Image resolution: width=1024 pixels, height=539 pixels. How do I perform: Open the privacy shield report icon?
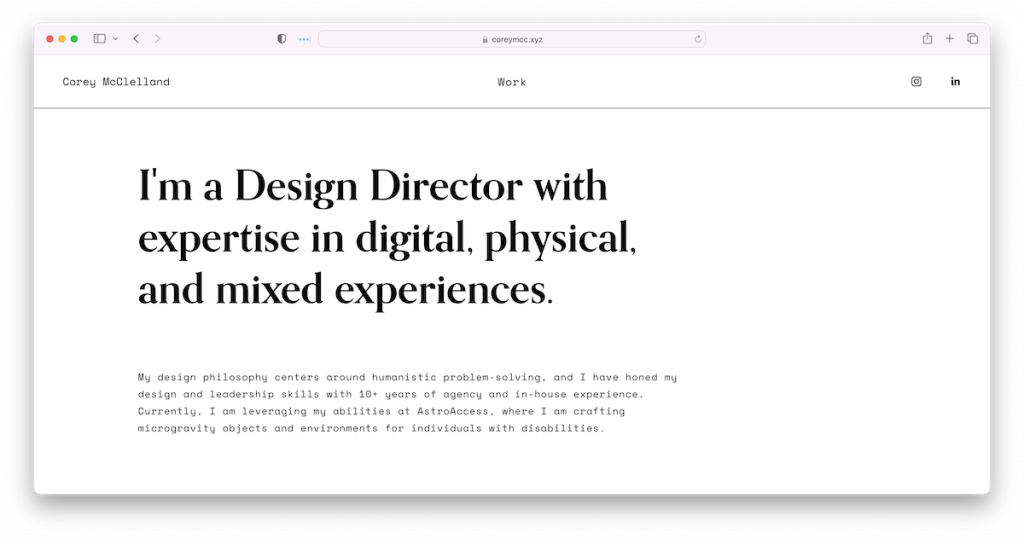281,39
